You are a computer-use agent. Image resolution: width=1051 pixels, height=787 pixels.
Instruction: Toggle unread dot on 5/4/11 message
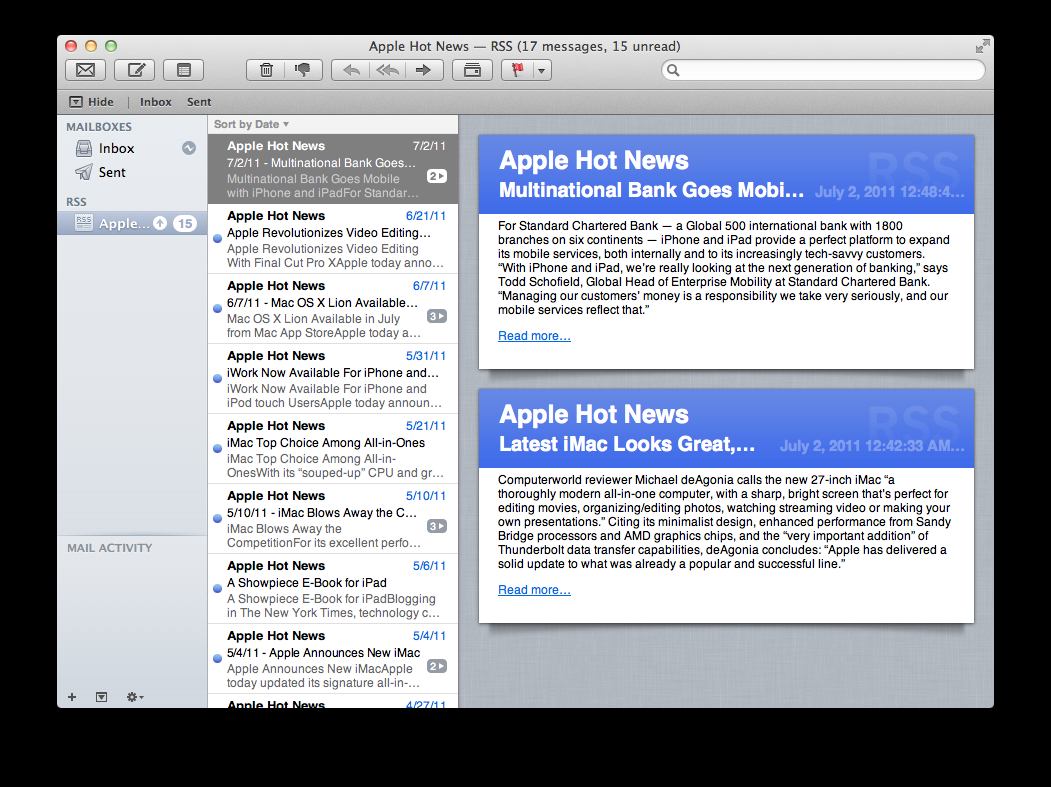click(x=217, y=659)
